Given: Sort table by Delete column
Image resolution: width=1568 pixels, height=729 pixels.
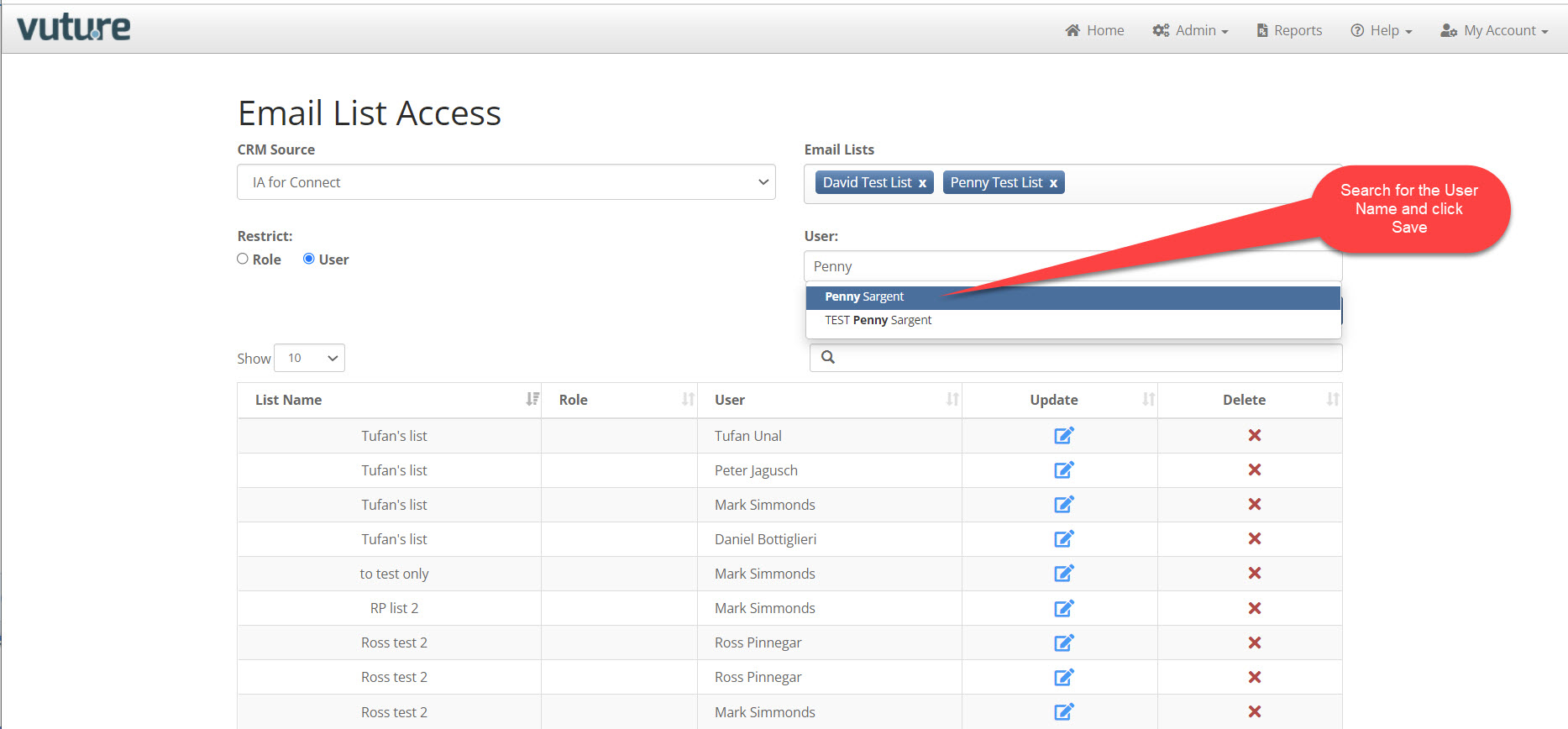Looking at the screenshot, I should point(1250,400).
